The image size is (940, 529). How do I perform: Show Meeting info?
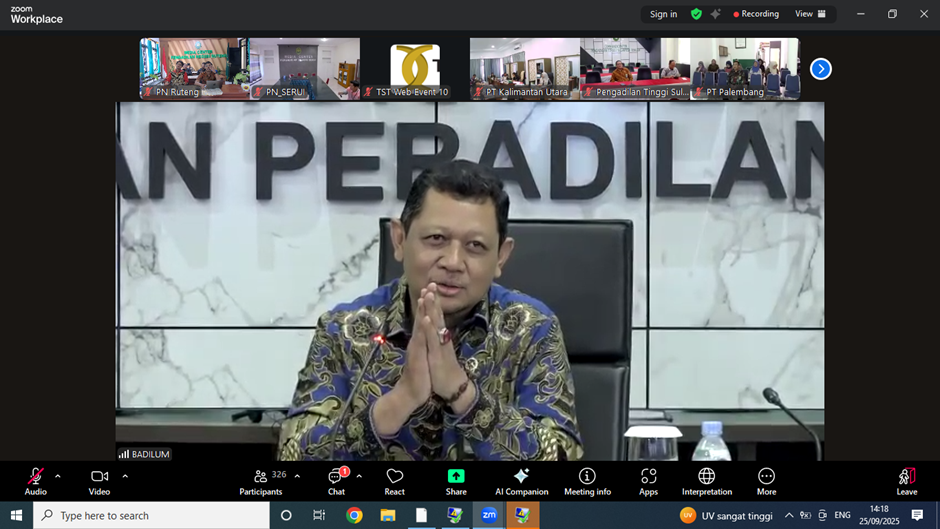coord(587,481)
